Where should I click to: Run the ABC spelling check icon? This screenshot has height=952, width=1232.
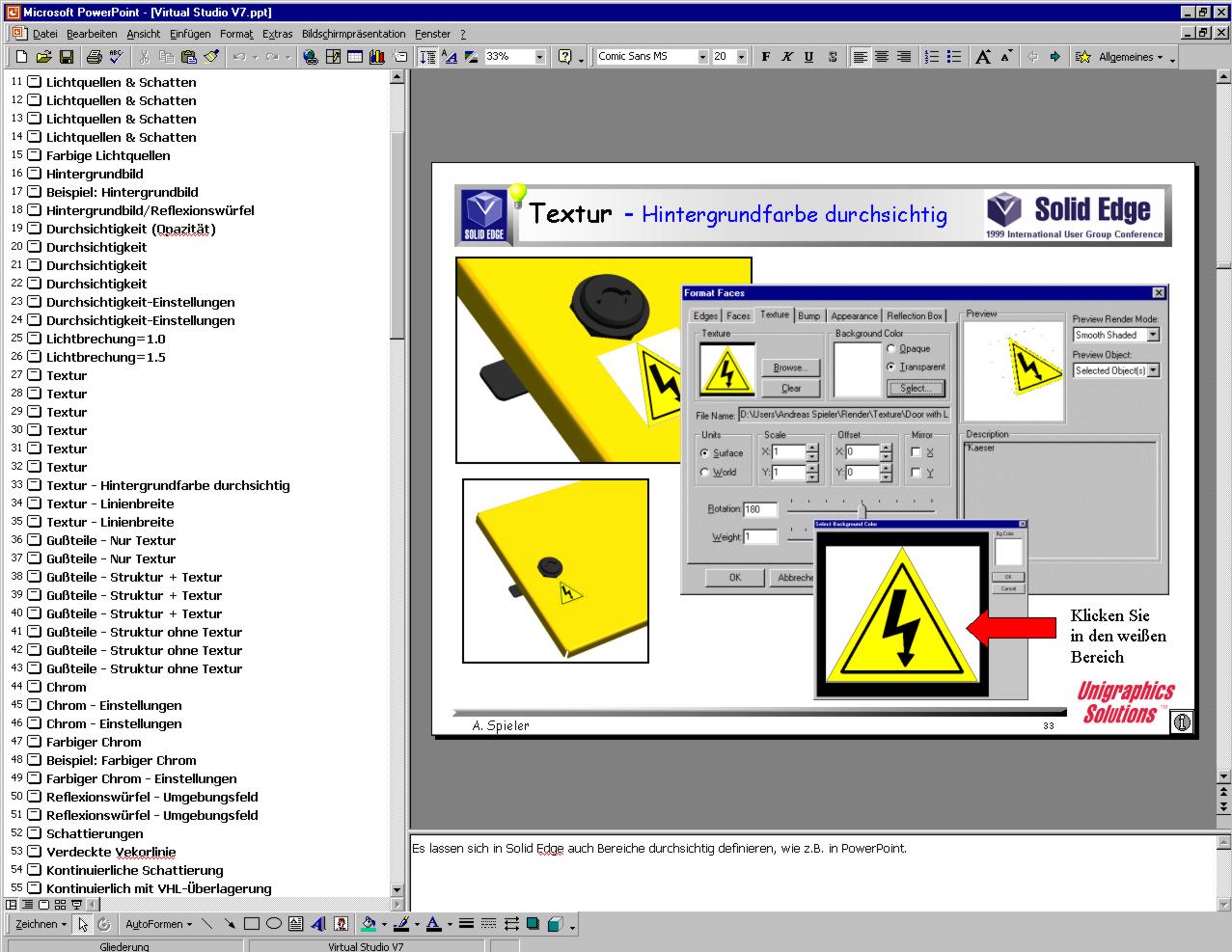click(x=116, y=57)
